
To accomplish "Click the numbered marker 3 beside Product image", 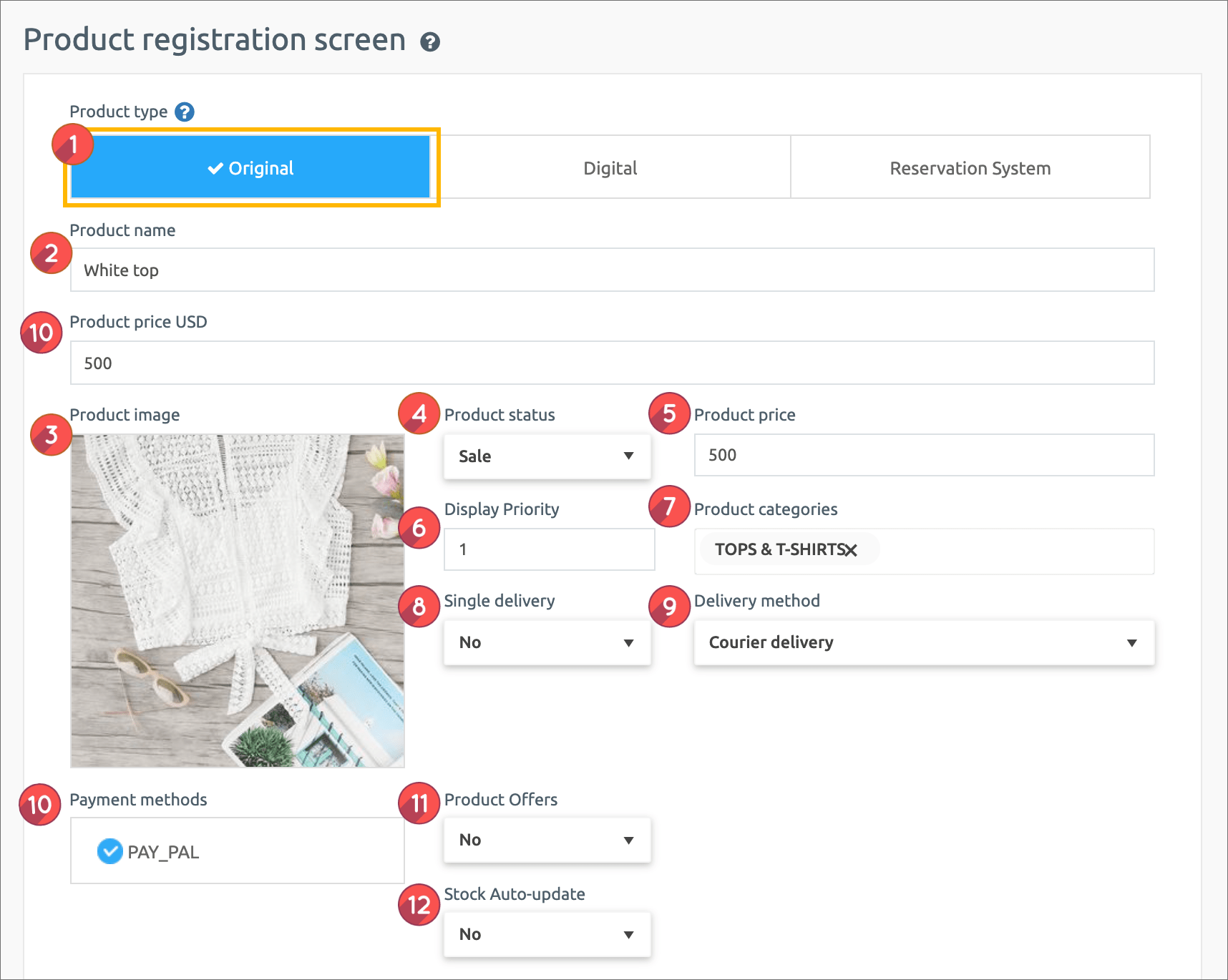I will pos(51,434).
